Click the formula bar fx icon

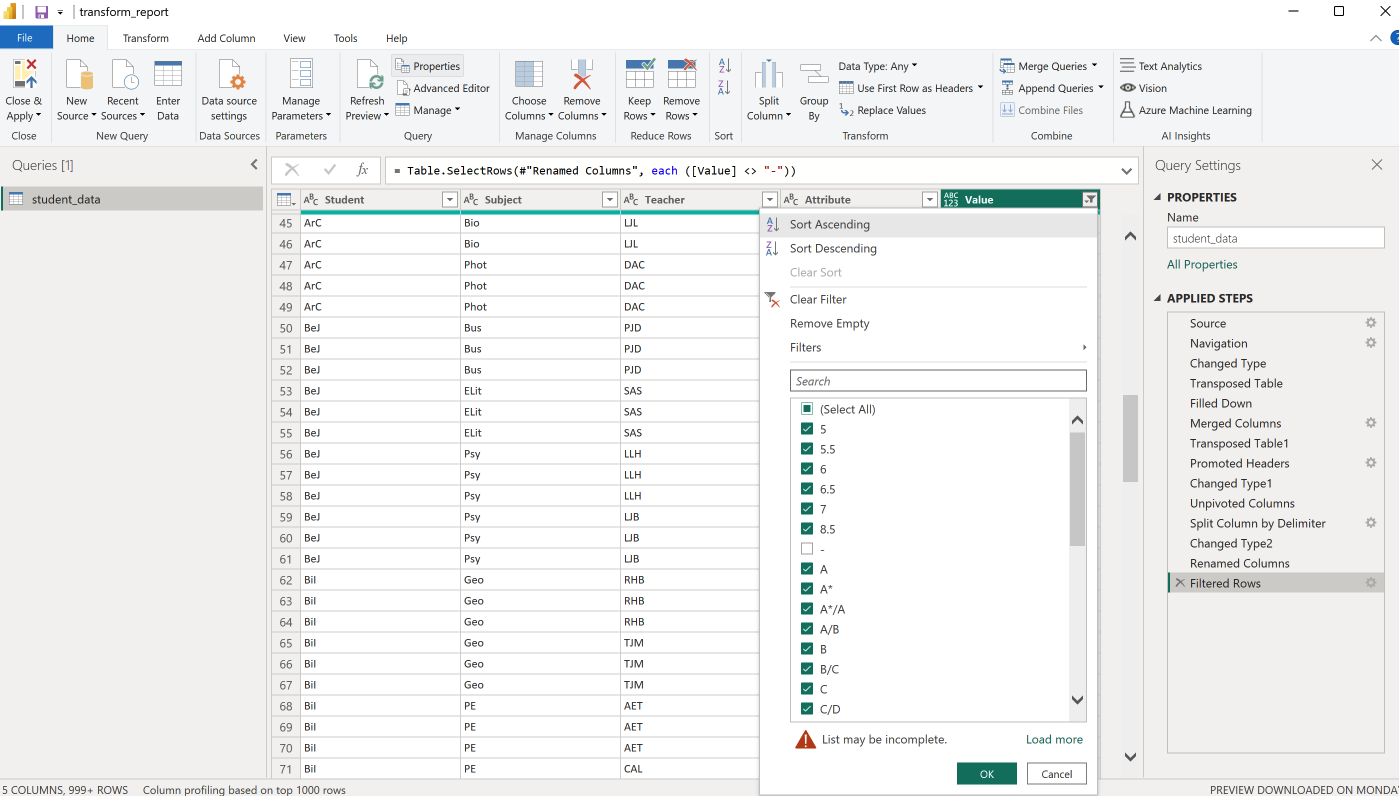(x=363, y=170)
